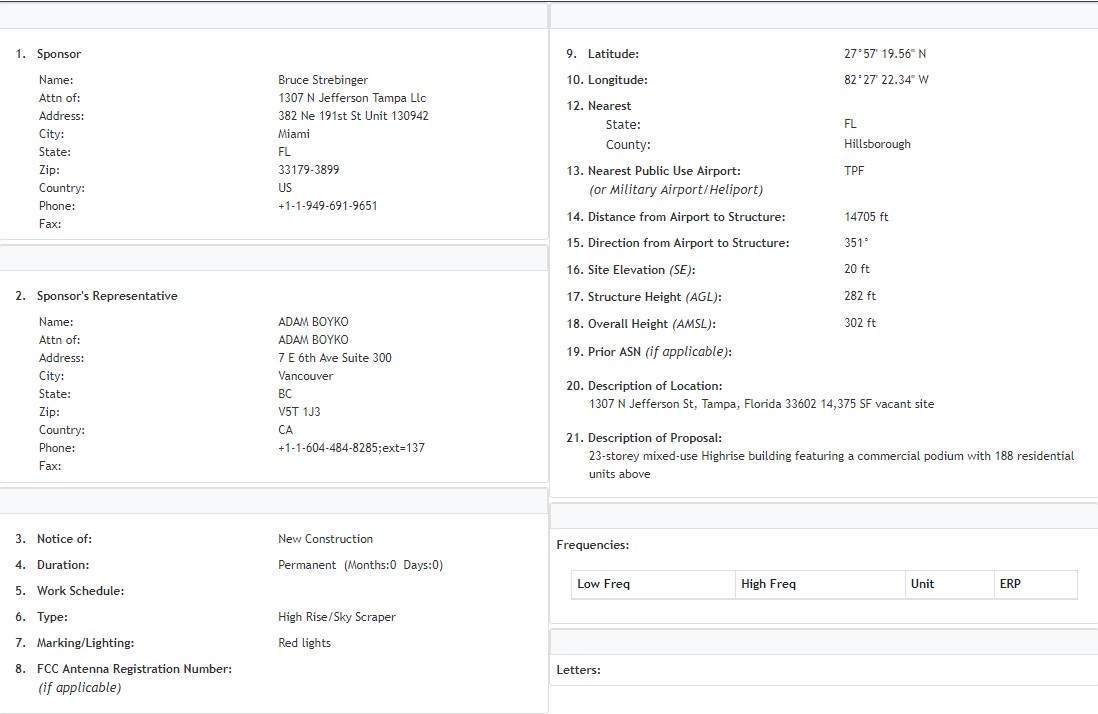Click the Hillsborough county value
This screenshot has height=714, width=1098.
click(877, 144)
